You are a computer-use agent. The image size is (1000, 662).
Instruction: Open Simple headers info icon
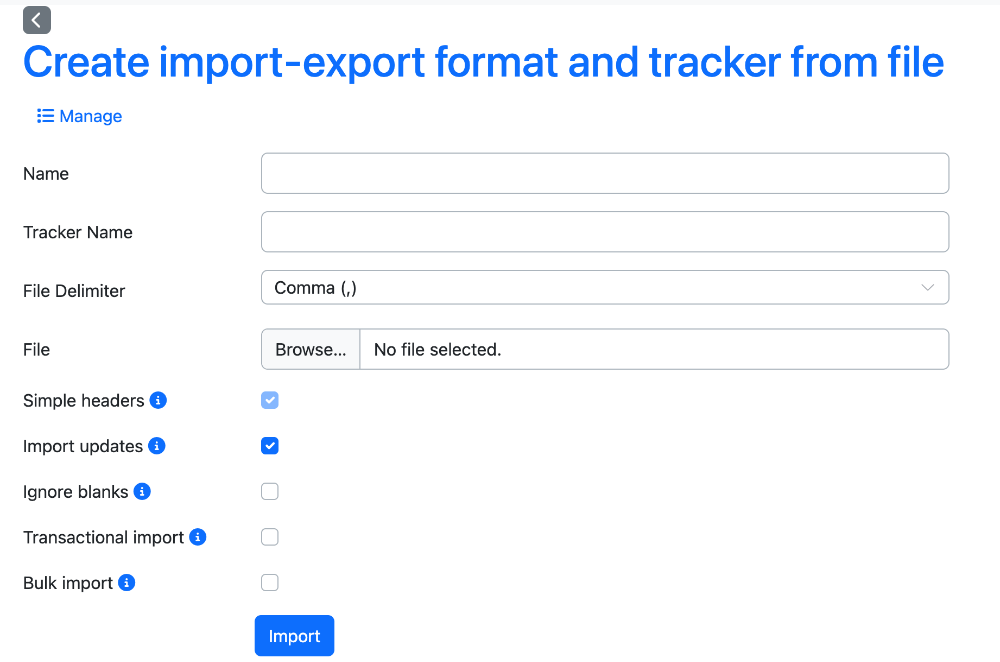pyautogui.click(x=158, y=401)
